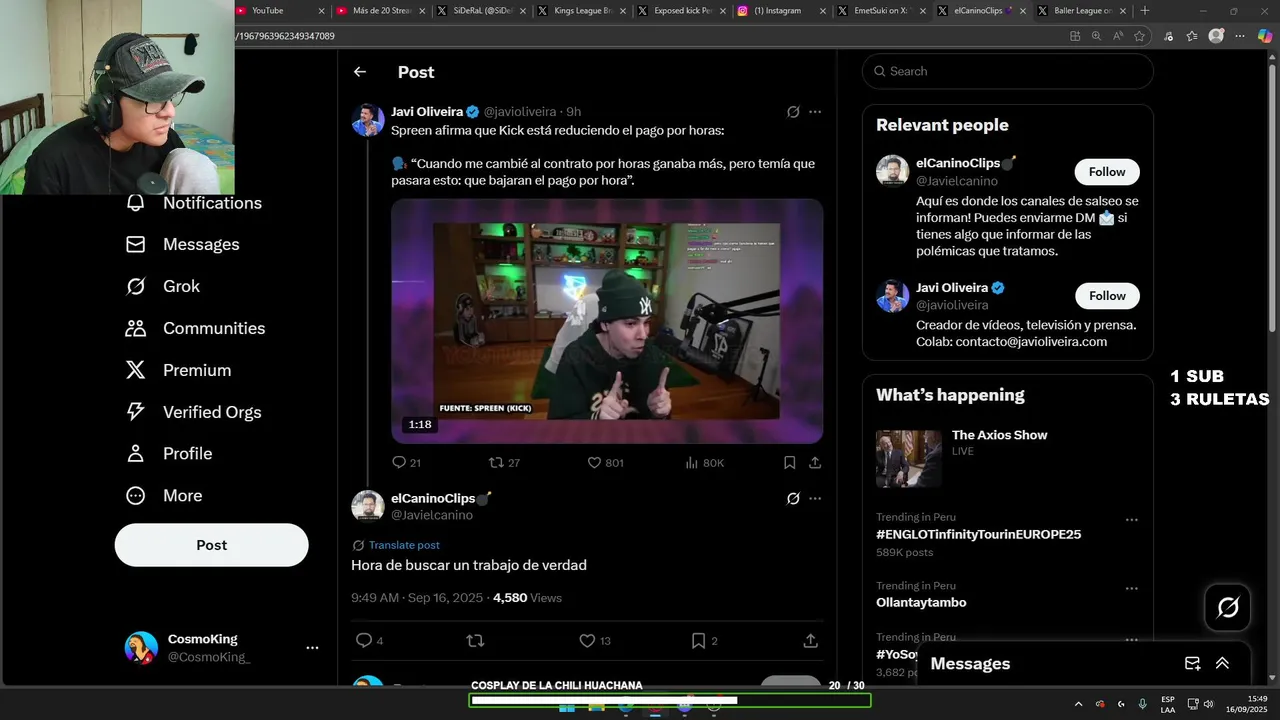Open Notifications in X sidebar
Image resolution: width=1280 pixels, height=720 pixels.
(x=194, y=203)
